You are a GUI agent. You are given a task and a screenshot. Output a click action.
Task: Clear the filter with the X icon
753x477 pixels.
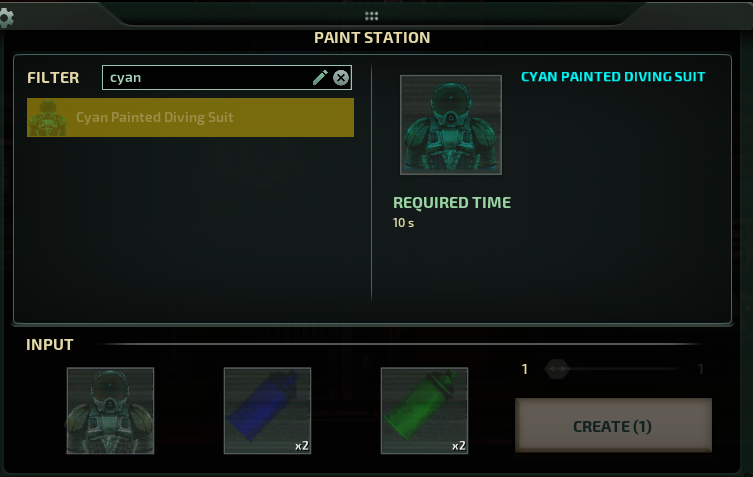[x=341, y=77]
